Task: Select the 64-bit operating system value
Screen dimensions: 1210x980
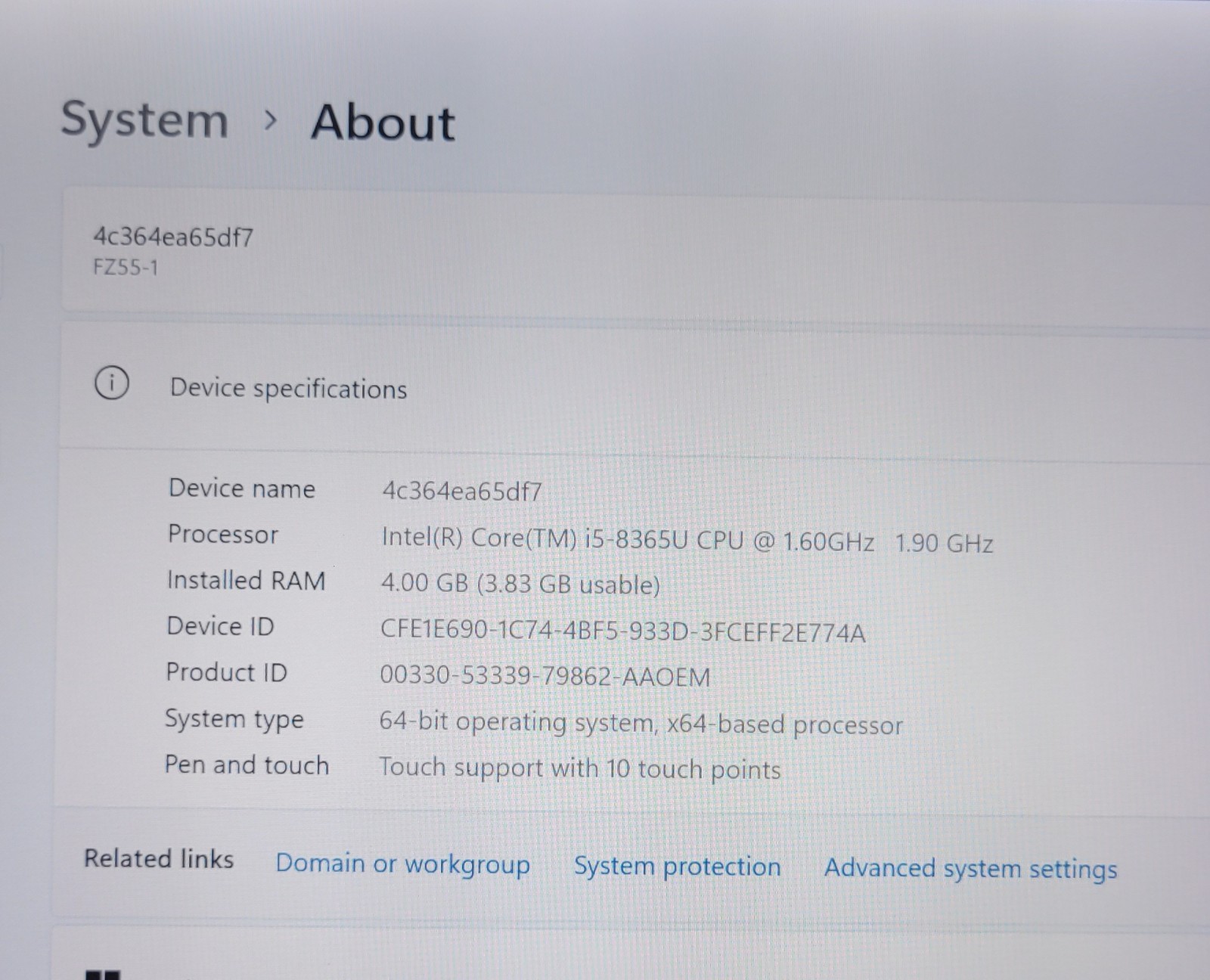Action: [641, 724]
